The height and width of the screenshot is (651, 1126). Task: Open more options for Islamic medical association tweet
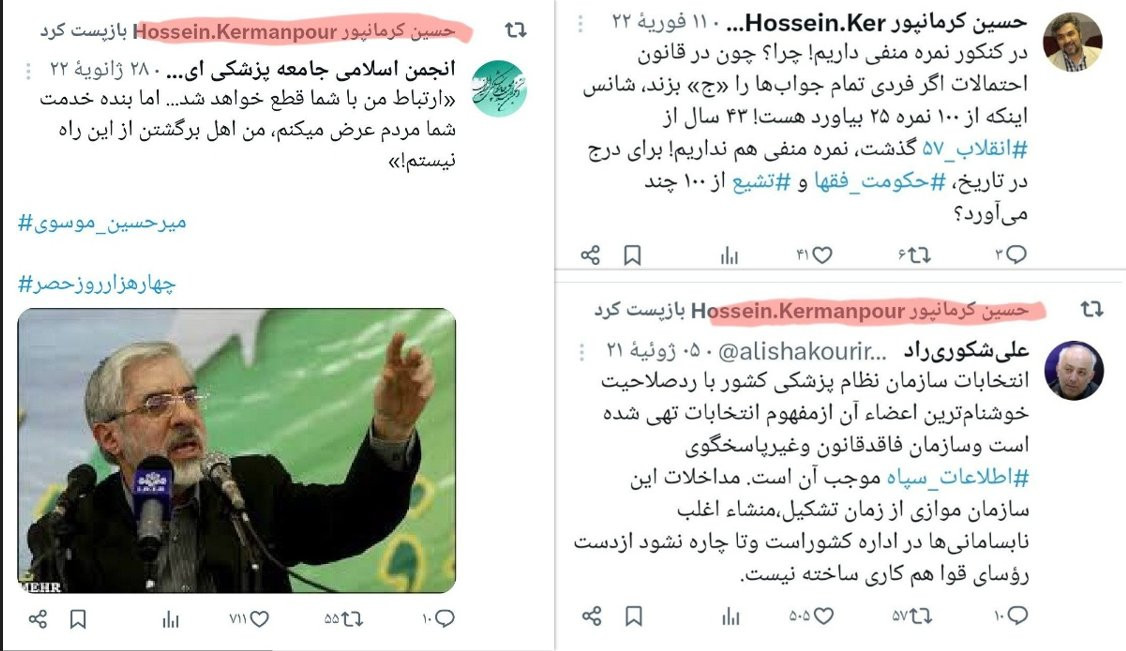(x=29, y=70)
